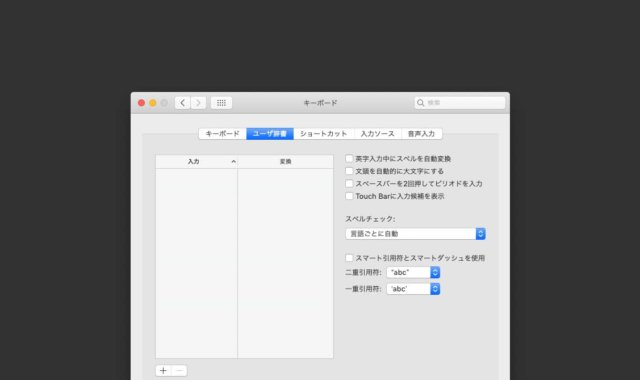Open the ショートカット tab
This screenshot has width=640, height=380.
point(324,134)
